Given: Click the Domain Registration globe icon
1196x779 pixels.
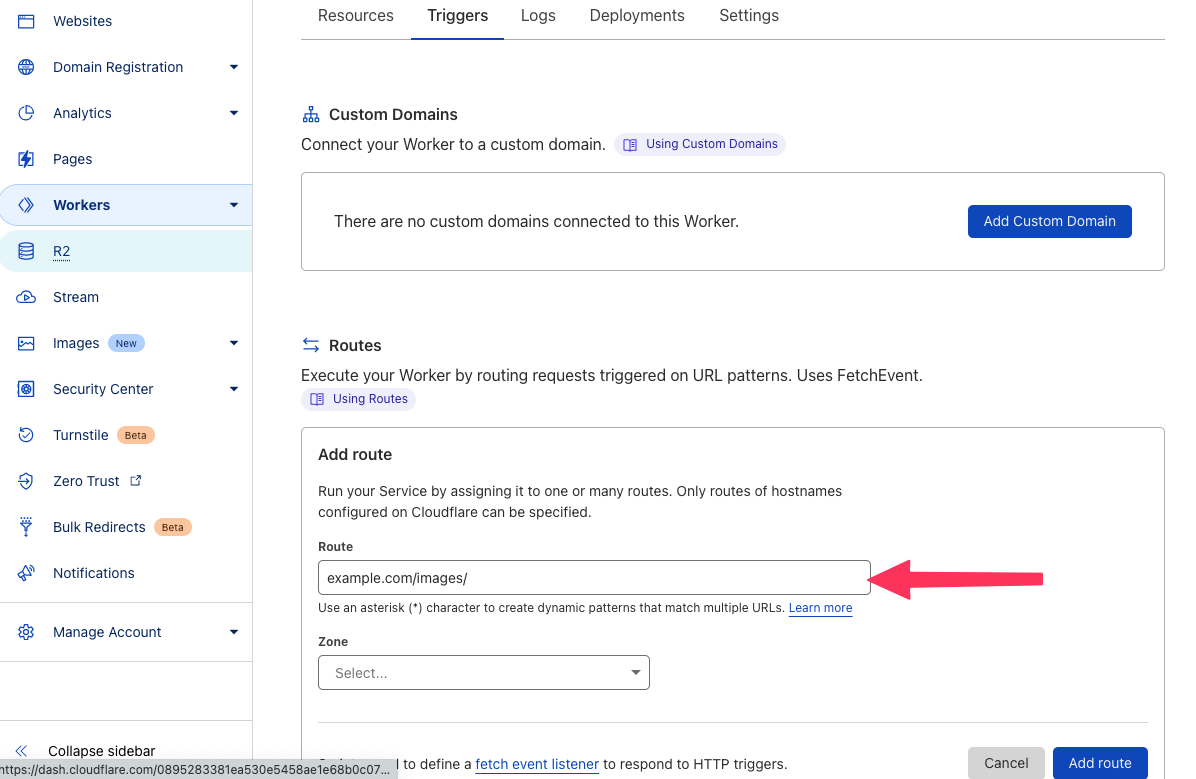Looking at the screenshot, I should pyautogui.click(x=26, y=67).
